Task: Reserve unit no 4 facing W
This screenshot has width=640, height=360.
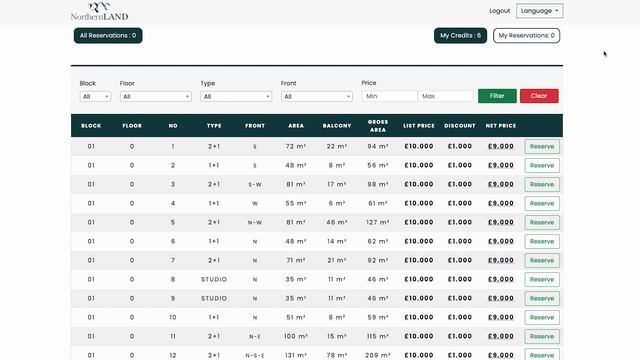Action: 542,203
